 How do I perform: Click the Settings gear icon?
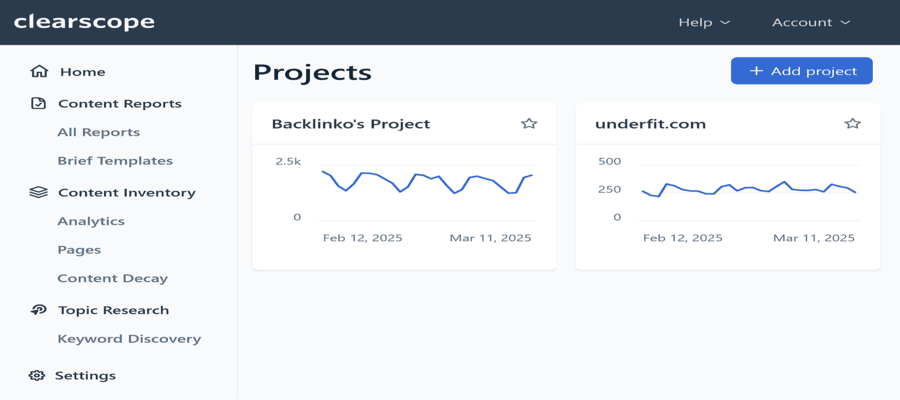[x=37, y=375]
